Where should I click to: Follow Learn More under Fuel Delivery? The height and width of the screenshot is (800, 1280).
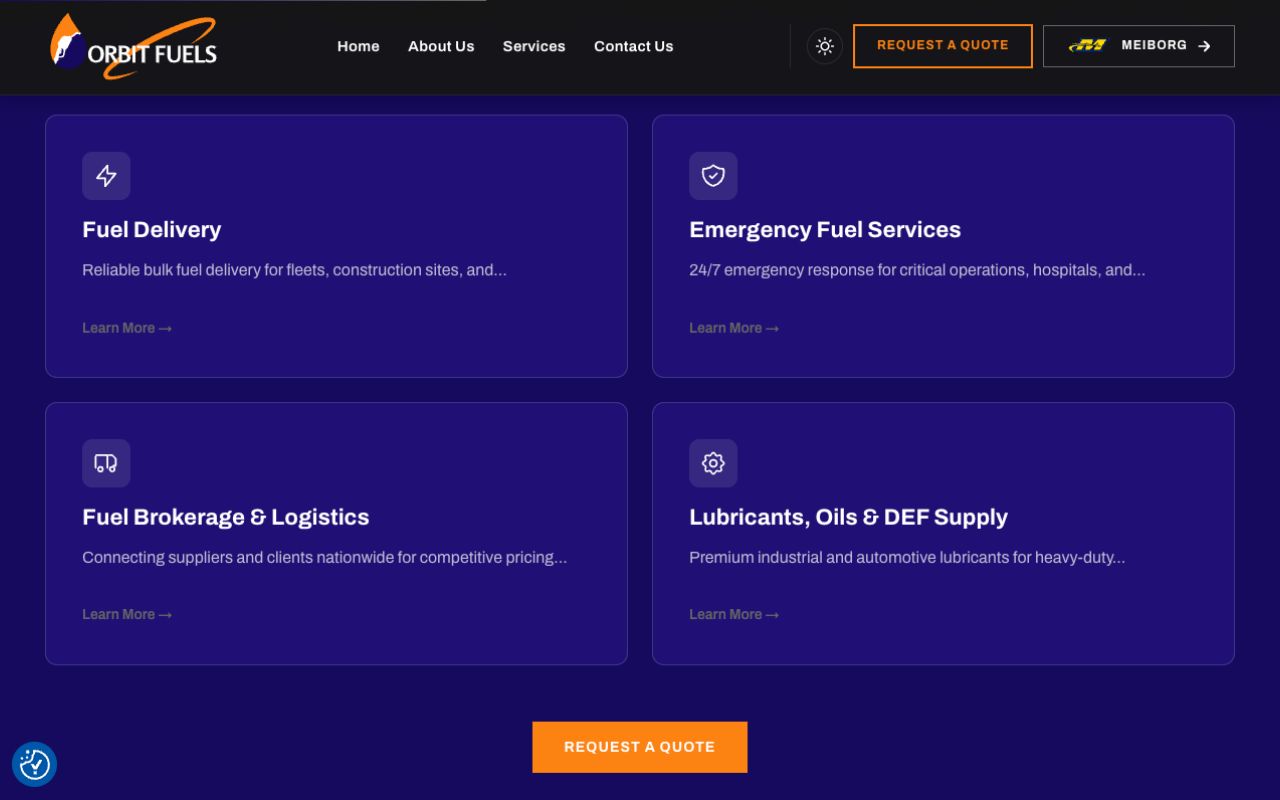[x=127, y=328]
